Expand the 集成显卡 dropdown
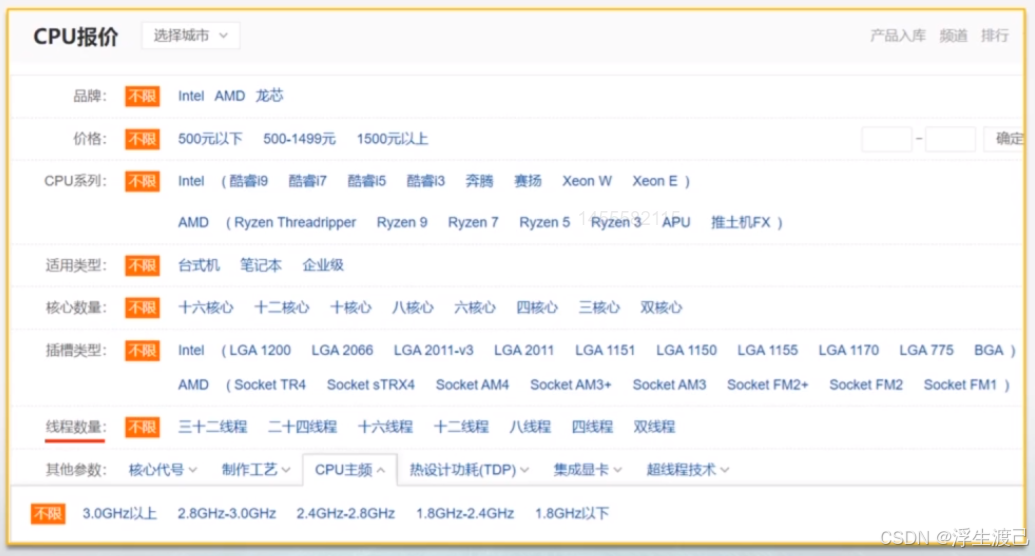The height and width of the screenshot is (556, 1035). (x=587, y=469)
